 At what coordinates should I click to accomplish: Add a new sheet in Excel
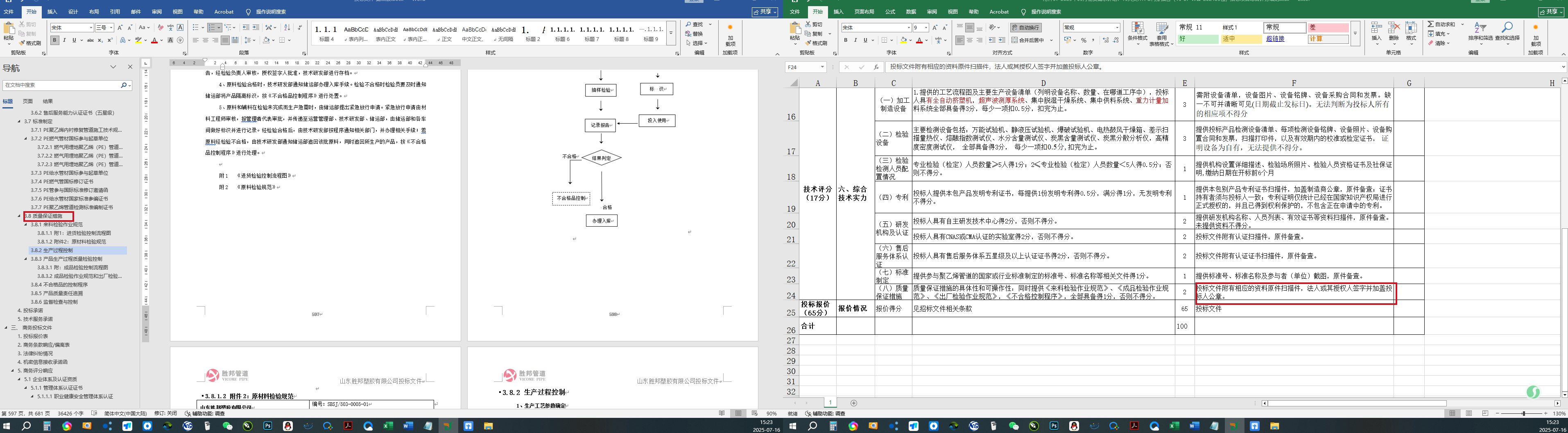click(x=853, y=403)
